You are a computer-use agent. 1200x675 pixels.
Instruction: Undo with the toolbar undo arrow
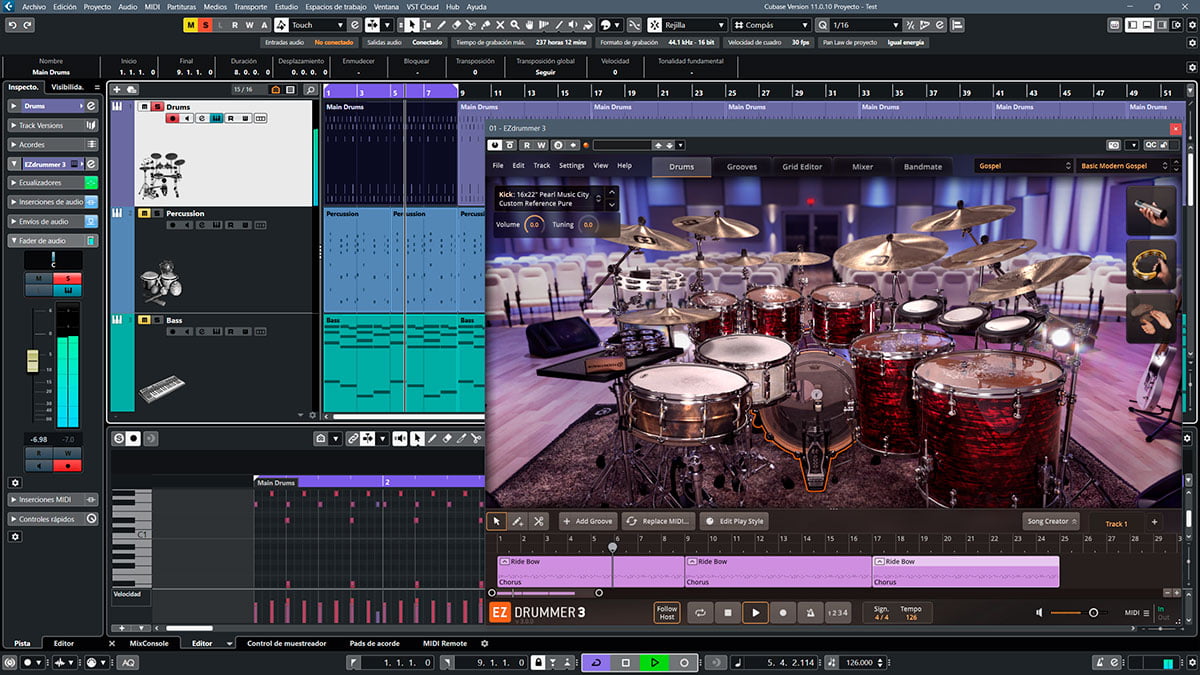(x=14, y=24)
